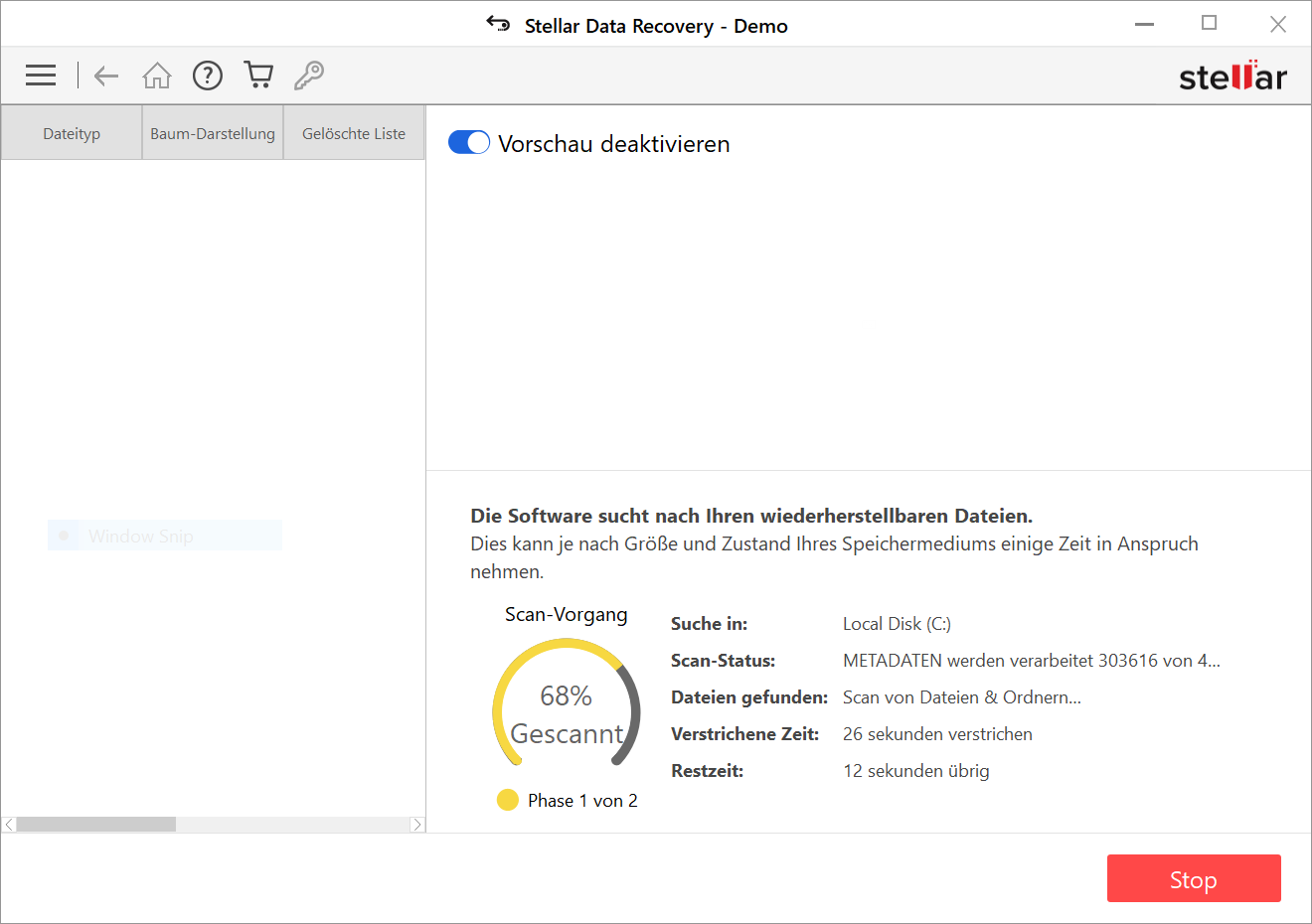Stop the running scan
1312x924 pixels.
(x=1194, y=879)
